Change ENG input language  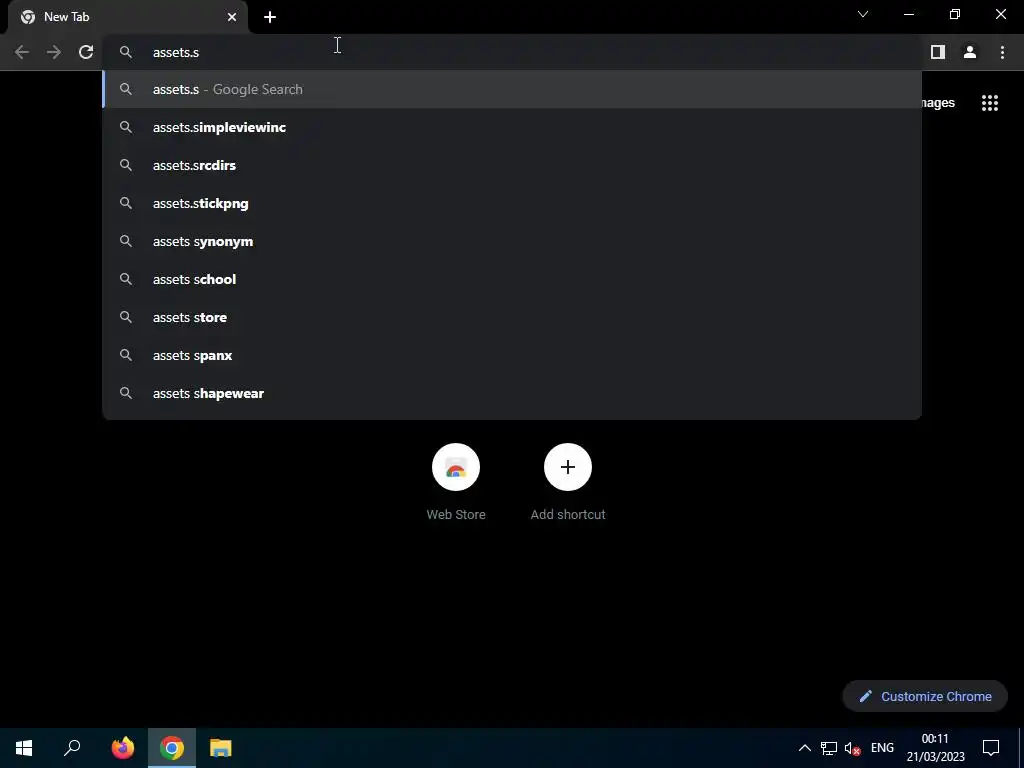click(882, 748)
